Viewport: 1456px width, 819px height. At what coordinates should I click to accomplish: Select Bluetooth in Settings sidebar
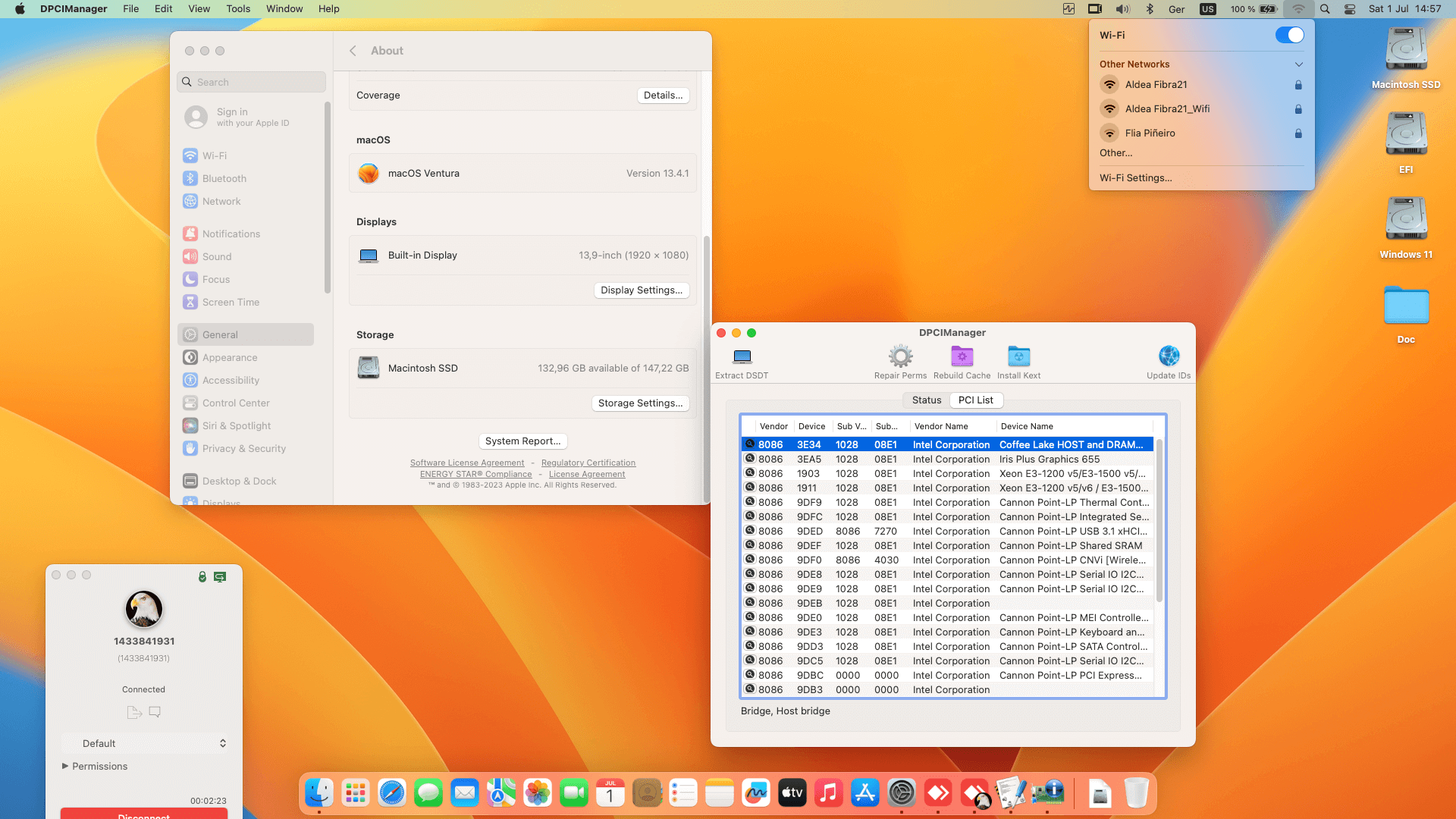point(246,178)
